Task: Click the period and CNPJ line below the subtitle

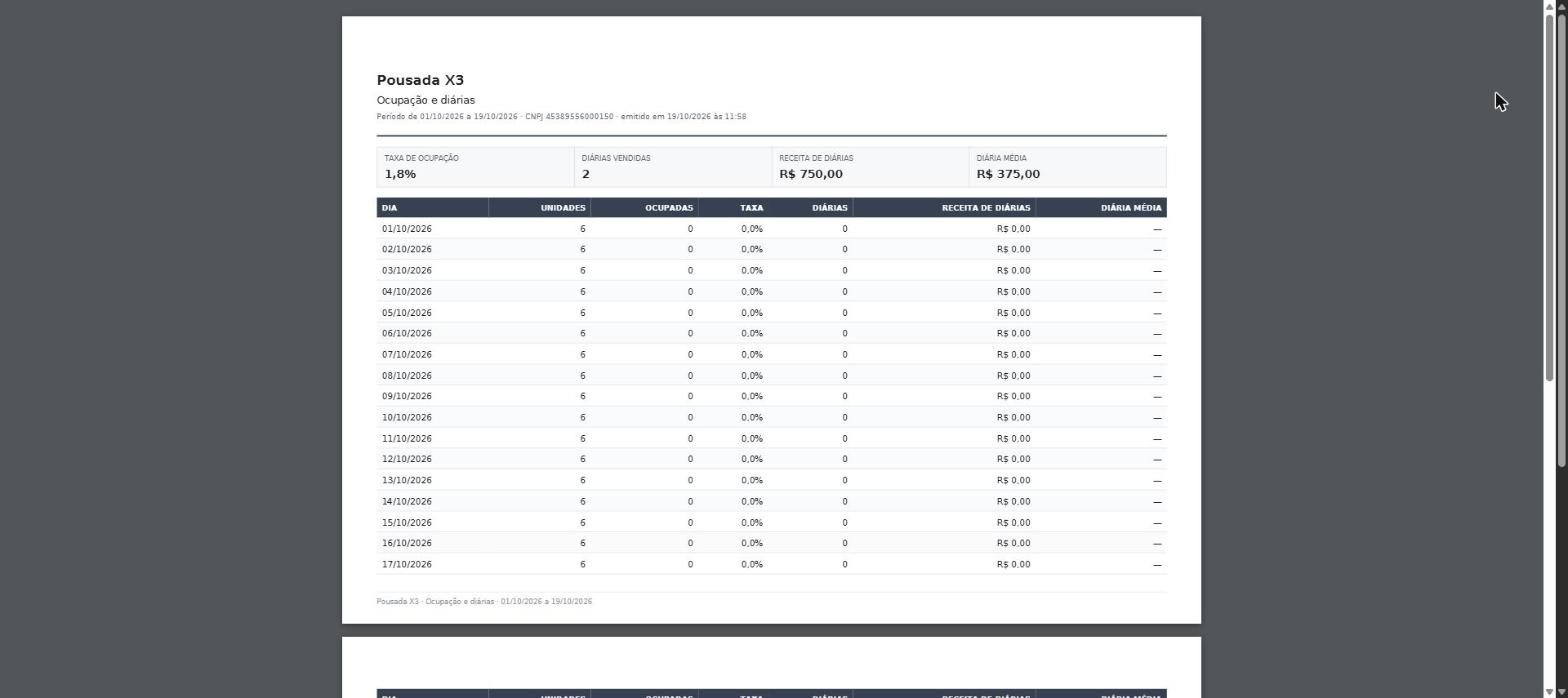Action: point(561,117)
